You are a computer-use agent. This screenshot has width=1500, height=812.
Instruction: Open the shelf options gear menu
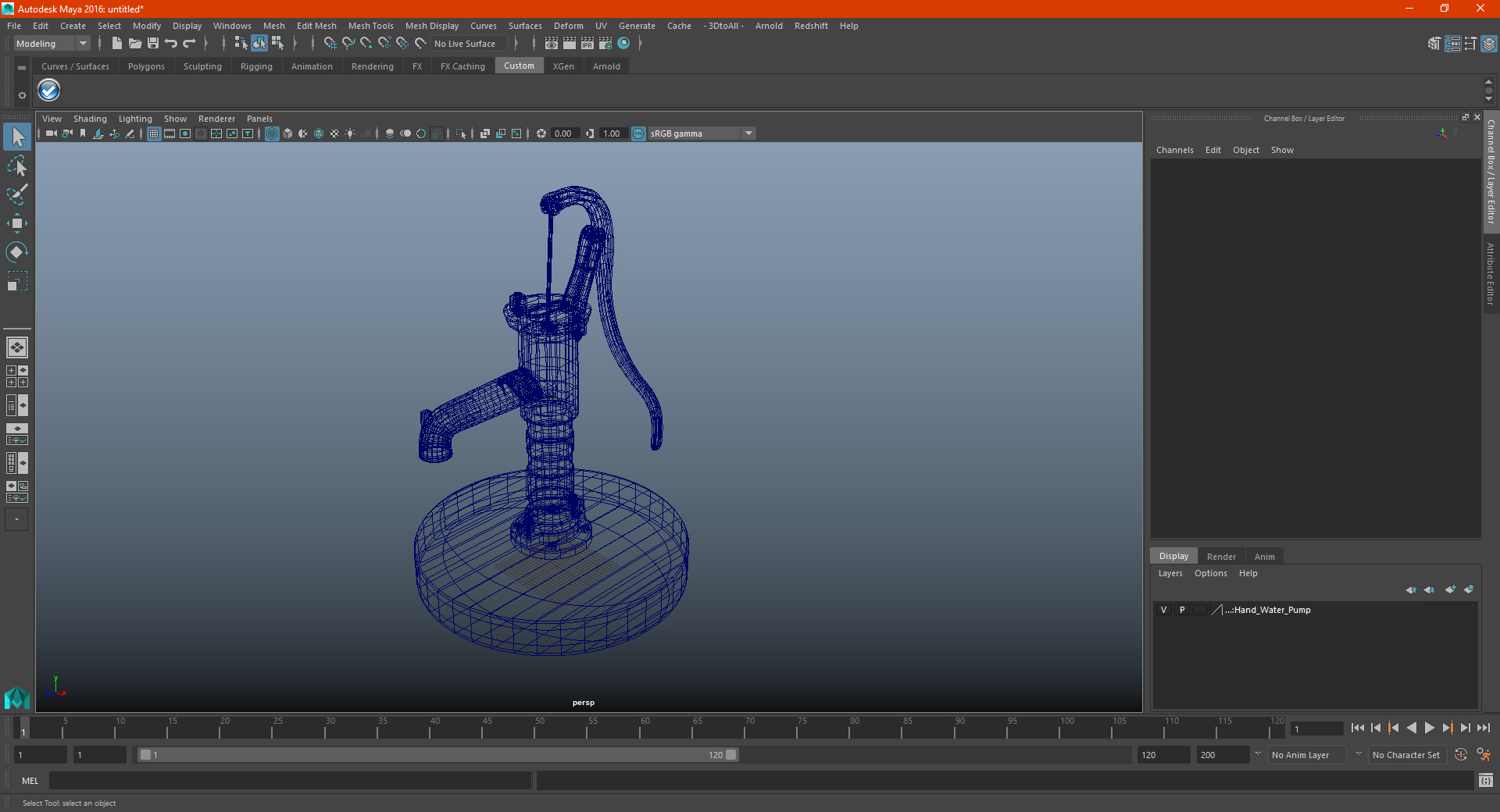coord(22,95)
